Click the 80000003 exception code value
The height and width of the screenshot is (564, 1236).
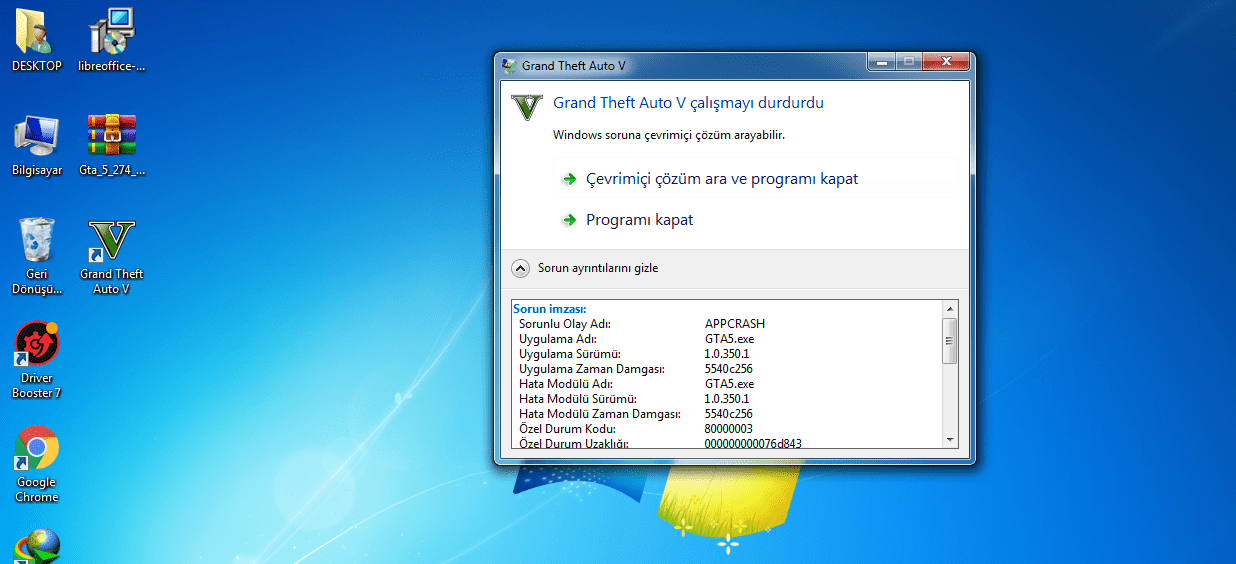[x=729, y=429]
